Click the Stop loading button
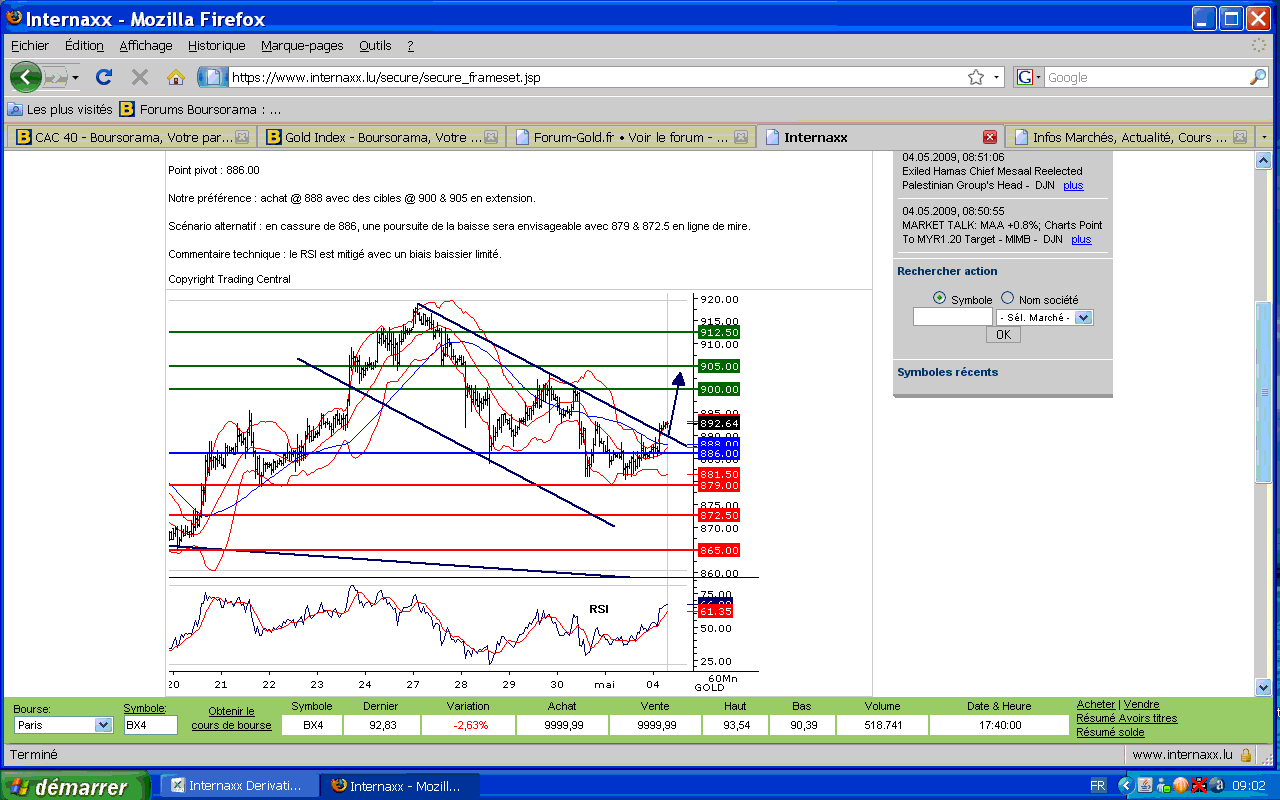The image size is (1280, 800). 140,77
